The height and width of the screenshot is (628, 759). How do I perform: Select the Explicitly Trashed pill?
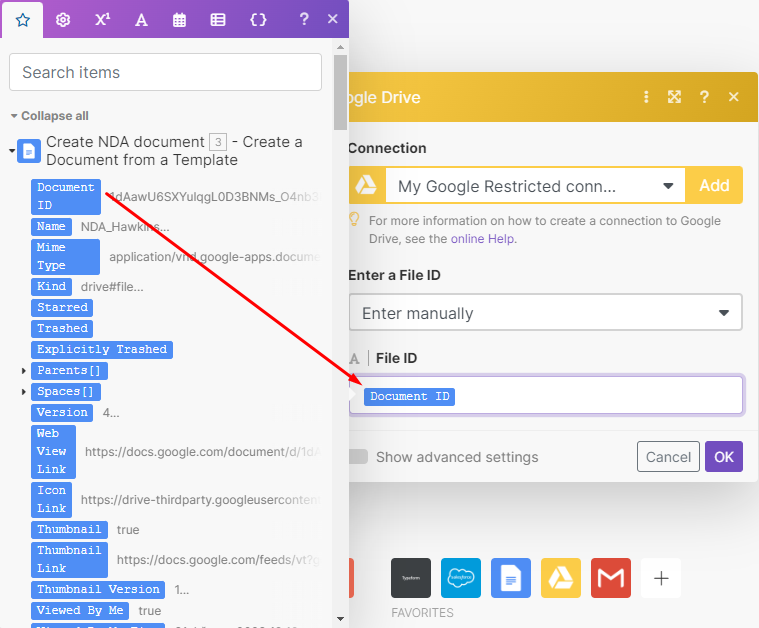(x=102, y=350)
